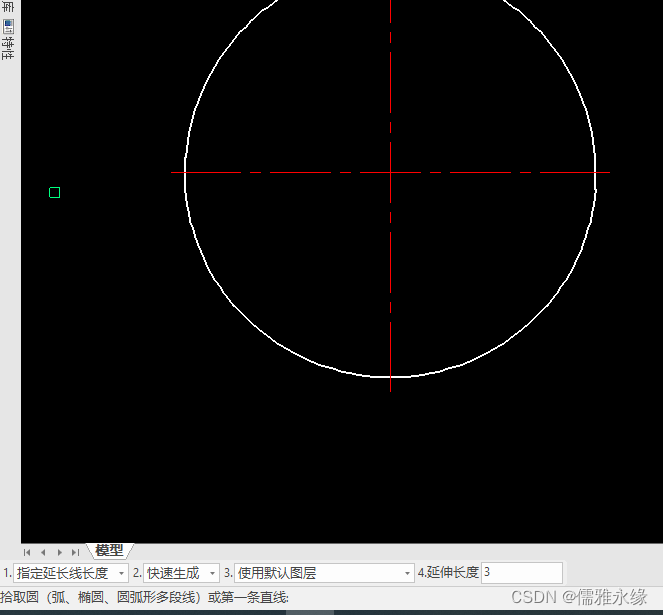Open the 快速生成 dropdown
This screenshot has height=615, width=663.
pyautogui.click(x=181, y=573)
